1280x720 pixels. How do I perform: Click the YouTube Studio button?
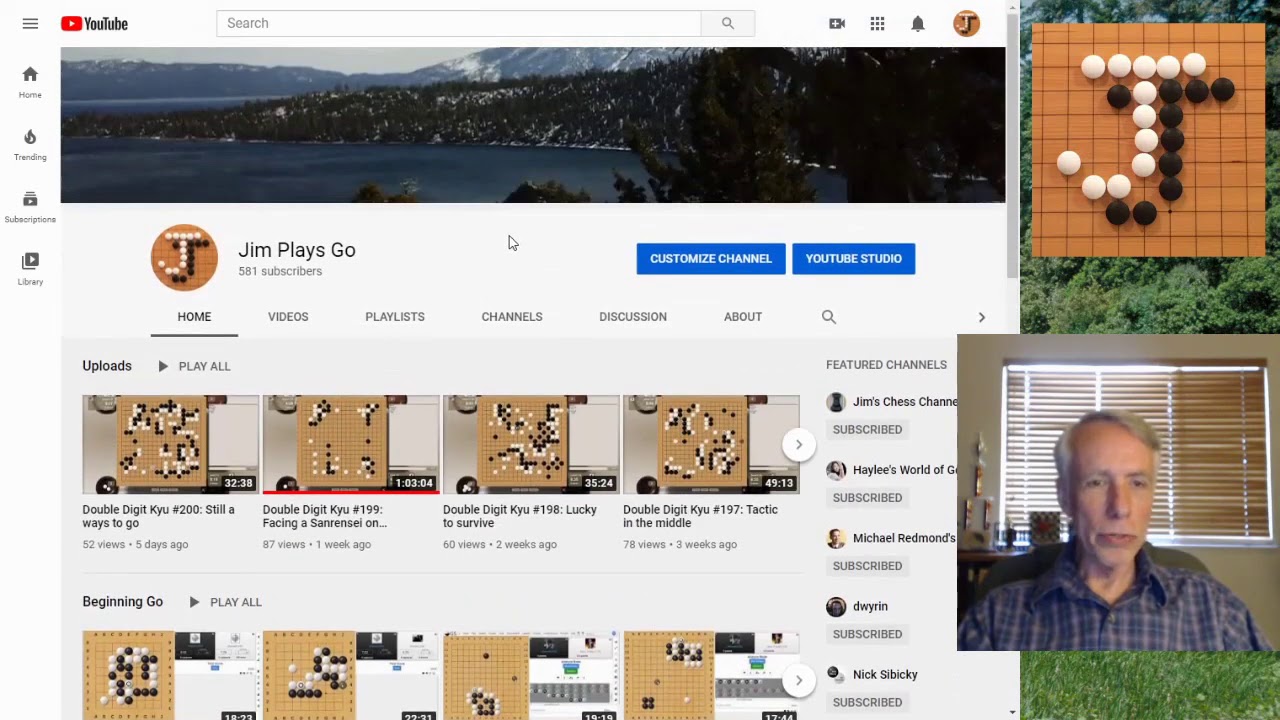click(854, 258)
